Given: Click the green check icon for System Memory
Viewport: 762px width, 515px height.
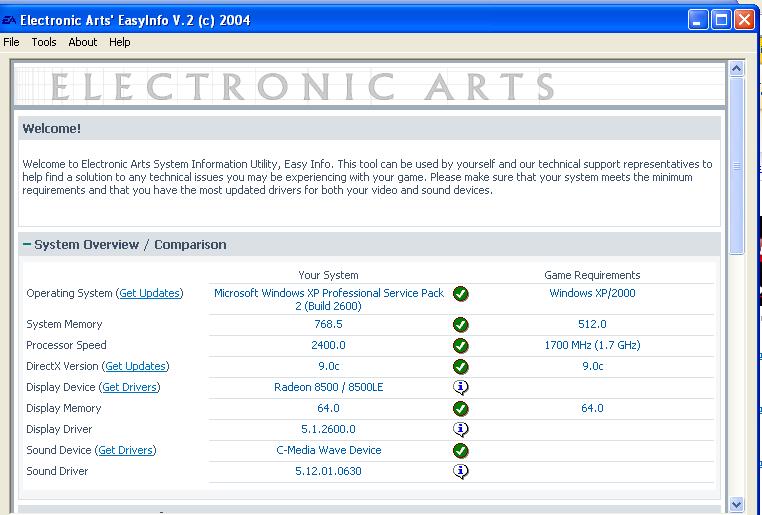Looking at the screenshot, I should (460, 325).
